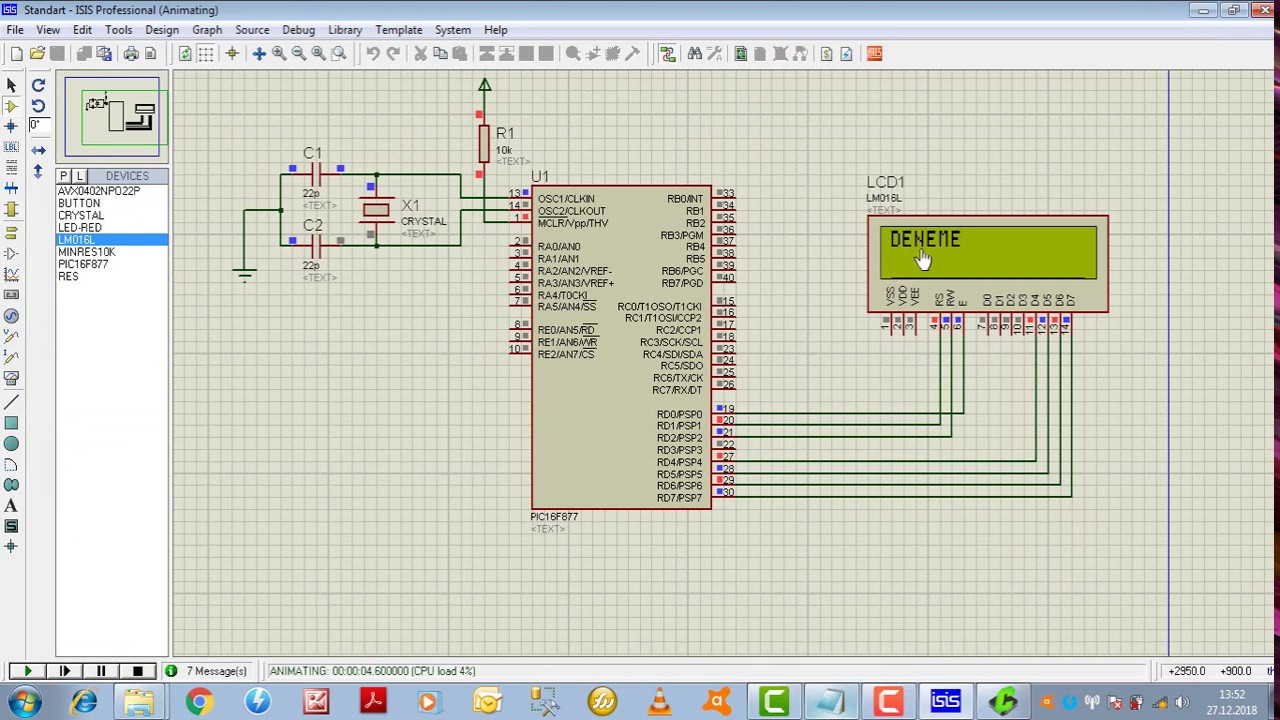This screenshot has width=1280, height=720.
Task: Select the Selection Mode arrow tool
Action: (x=11, y=85)
